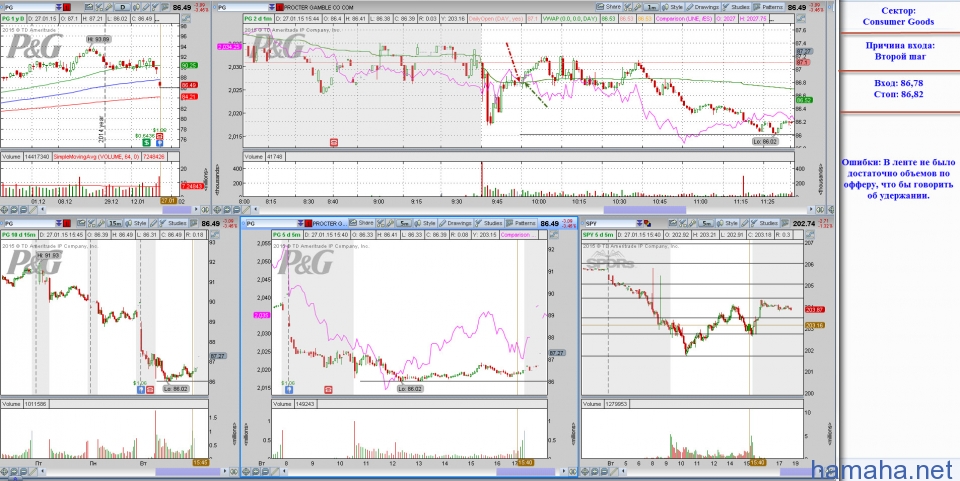Click the Comparison (LINE, /ES) study label
960x481 pixels.
coord(684,18)
